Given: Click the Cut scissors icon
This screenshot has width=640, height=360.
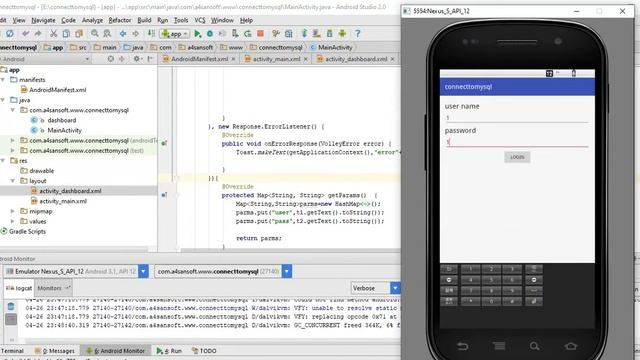Looking at the screenshot, I should click(53, 33).
